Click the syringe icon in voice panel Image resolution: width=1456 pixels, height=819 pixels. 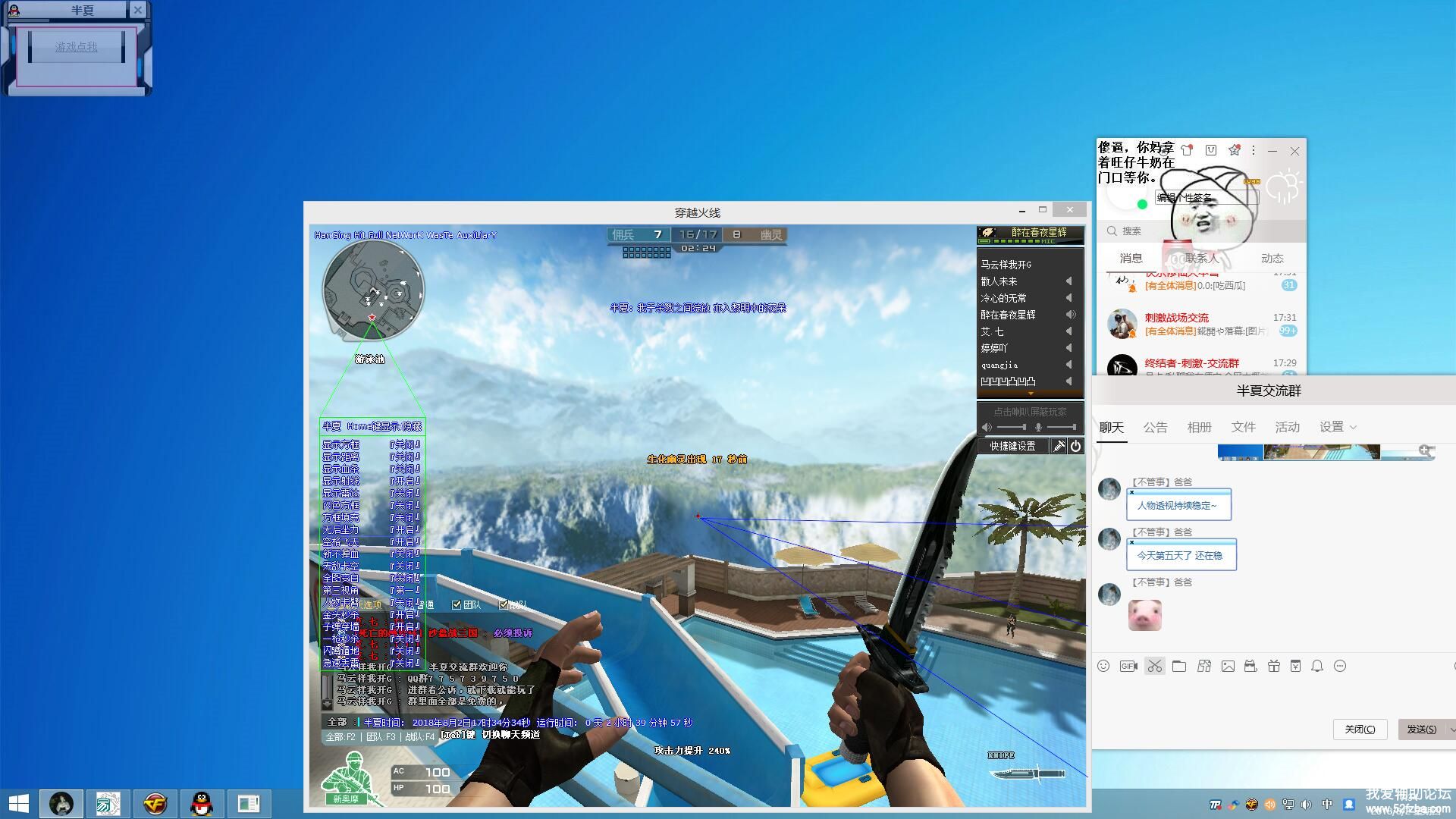click(1059, 446)
